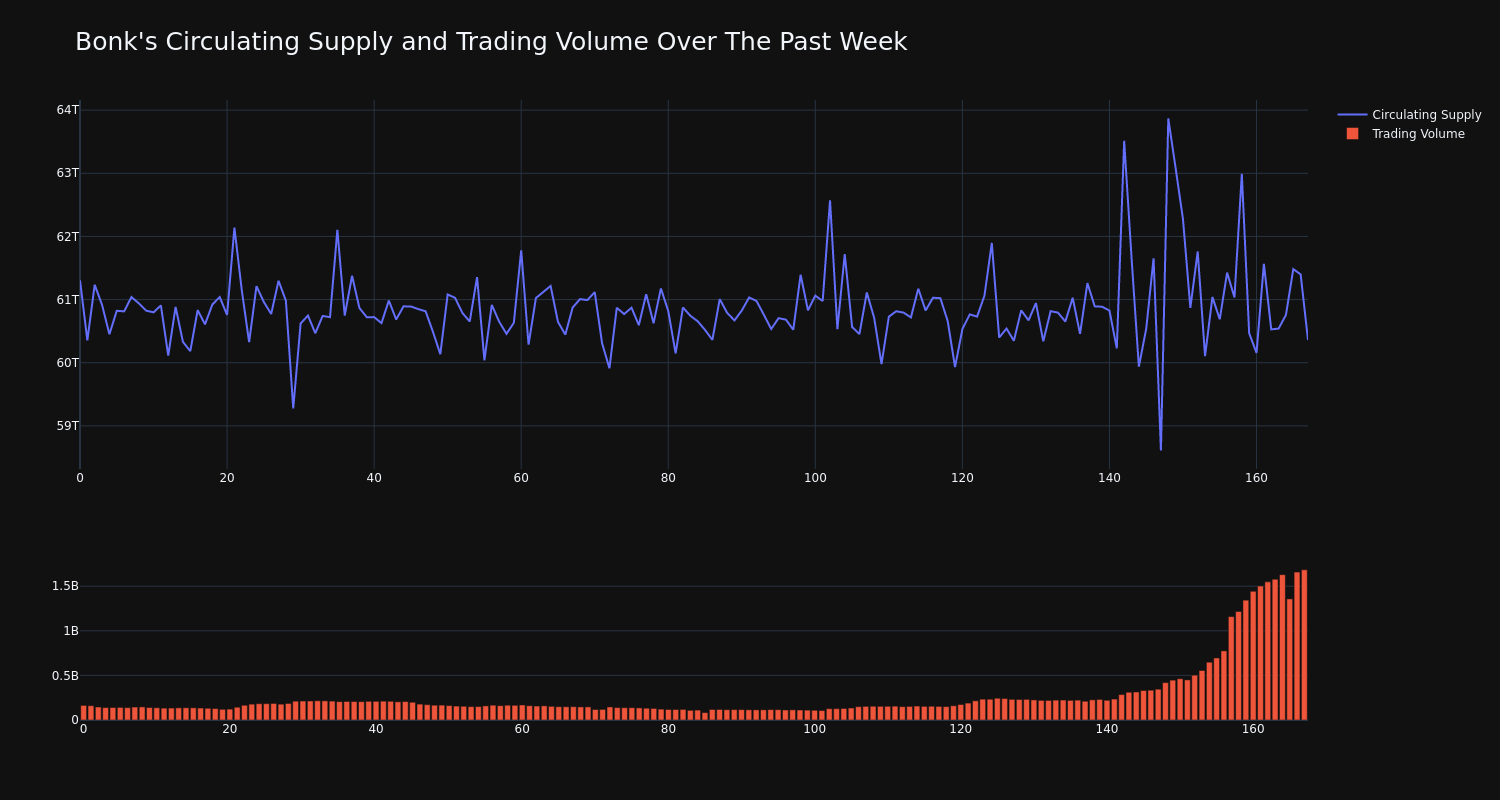
Task: Click the red Trading Volume legend swatch
Action: [1352, 134]
